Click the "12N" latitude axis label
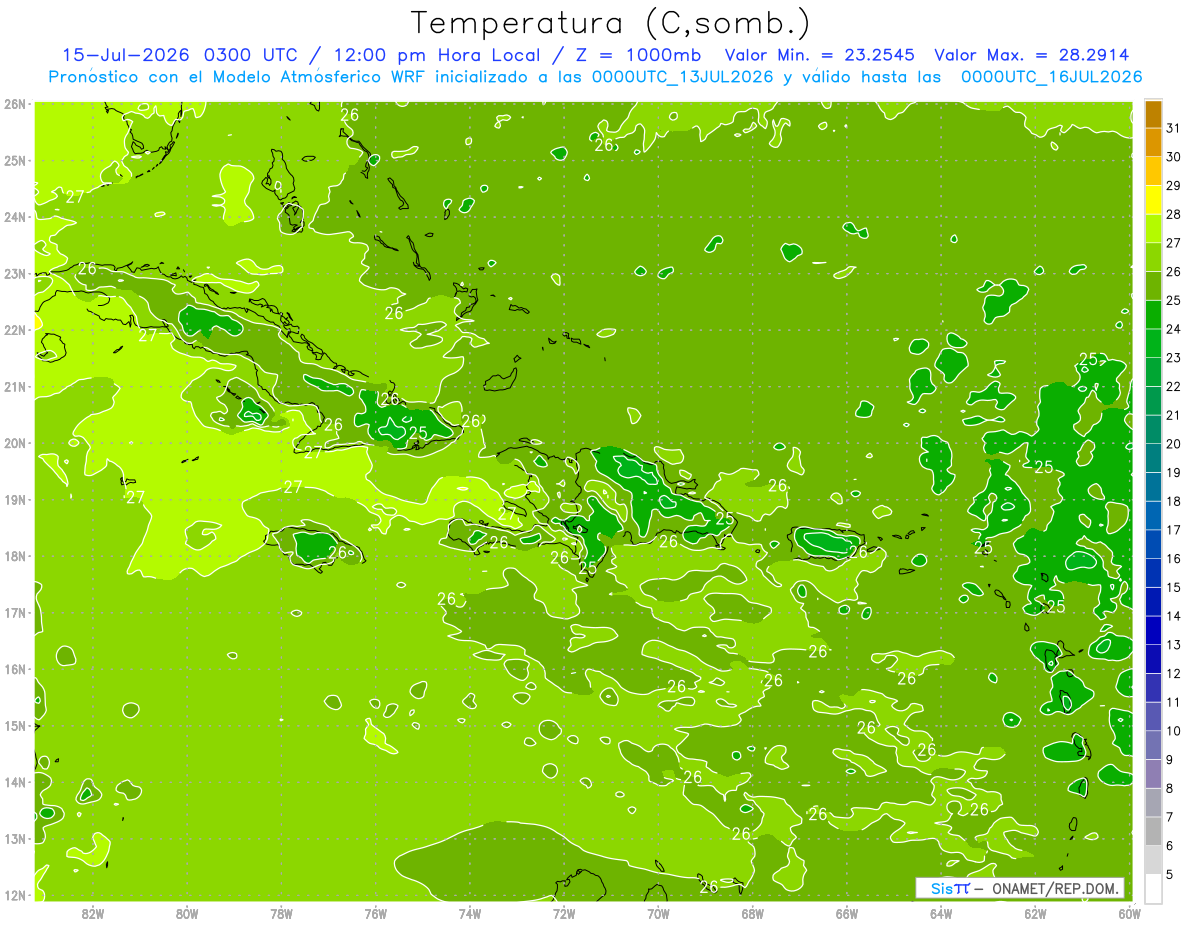1200x927 pixels. (15, 895)
